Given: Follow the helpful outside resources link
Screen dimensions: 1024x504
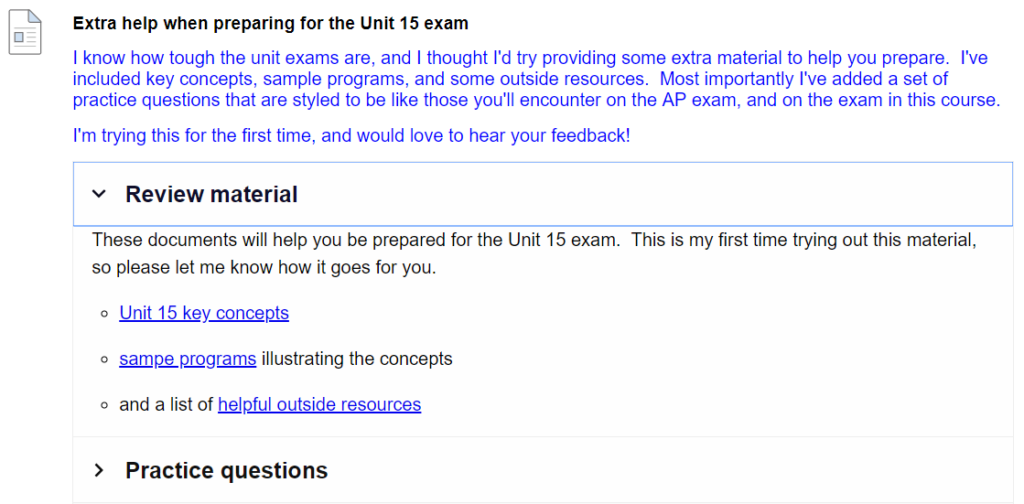Looking at the screenshot, I should pyautogui.click(x=319, y=404).
